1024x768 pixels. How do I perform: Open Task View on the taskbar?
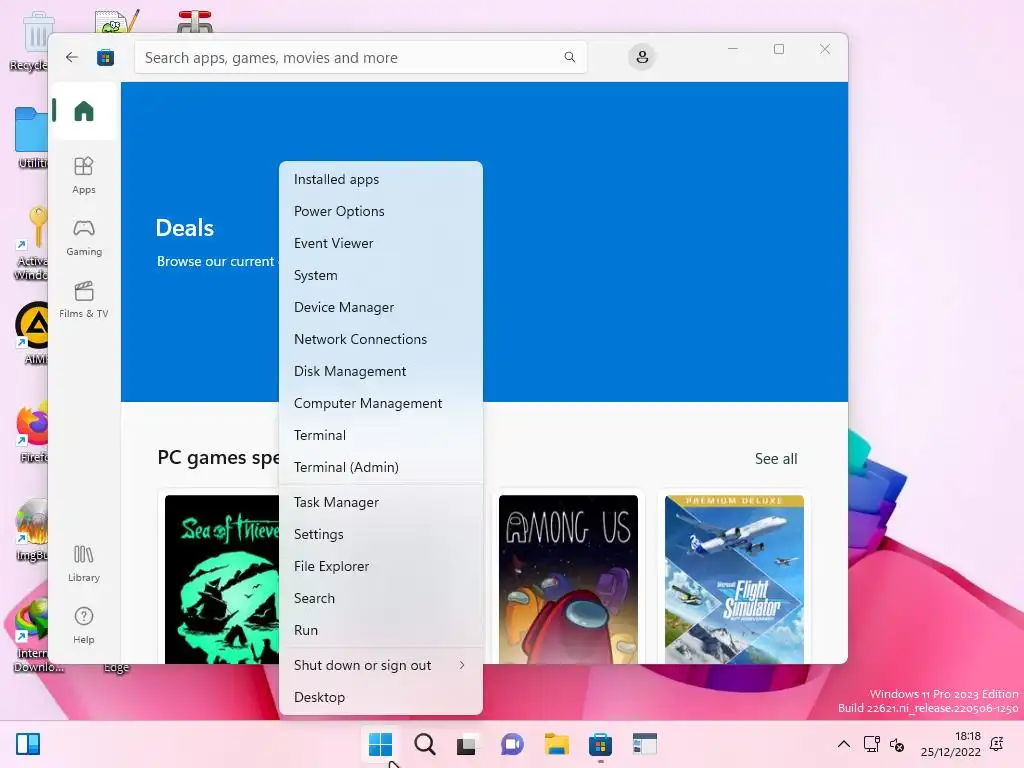466,744
